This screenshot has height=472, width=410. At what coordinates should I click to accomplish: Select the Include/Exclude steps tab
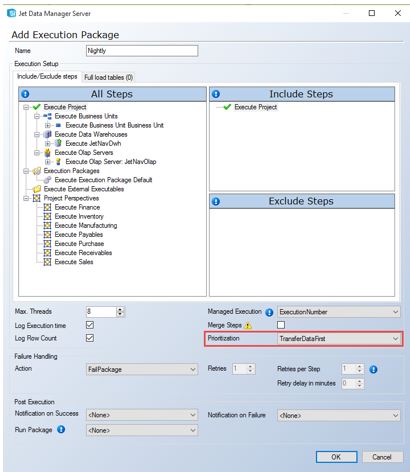[x=47, y=76]
